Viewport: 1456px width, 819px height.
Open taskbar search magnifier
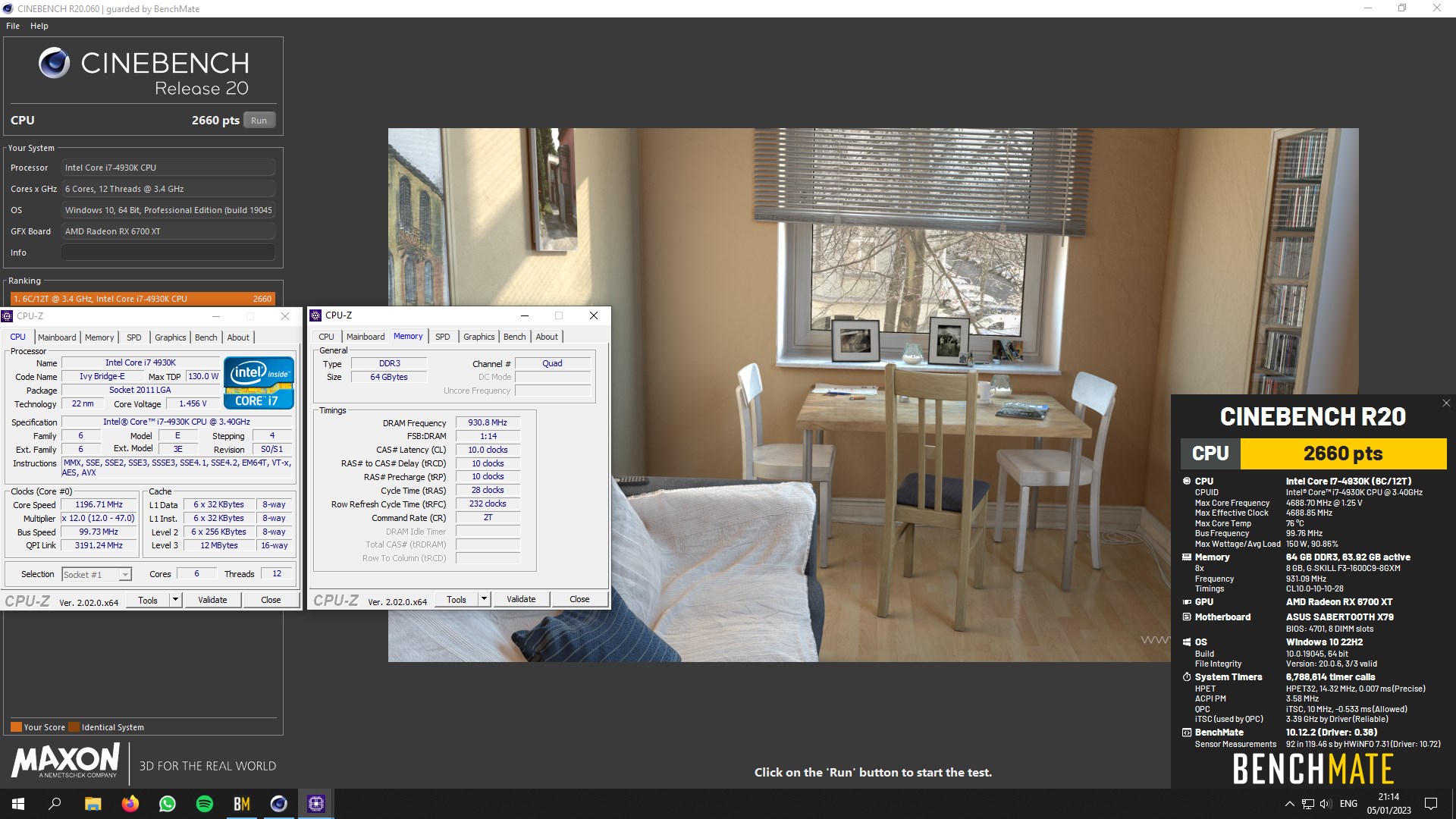pyautogui.click(x=55, y=804)
